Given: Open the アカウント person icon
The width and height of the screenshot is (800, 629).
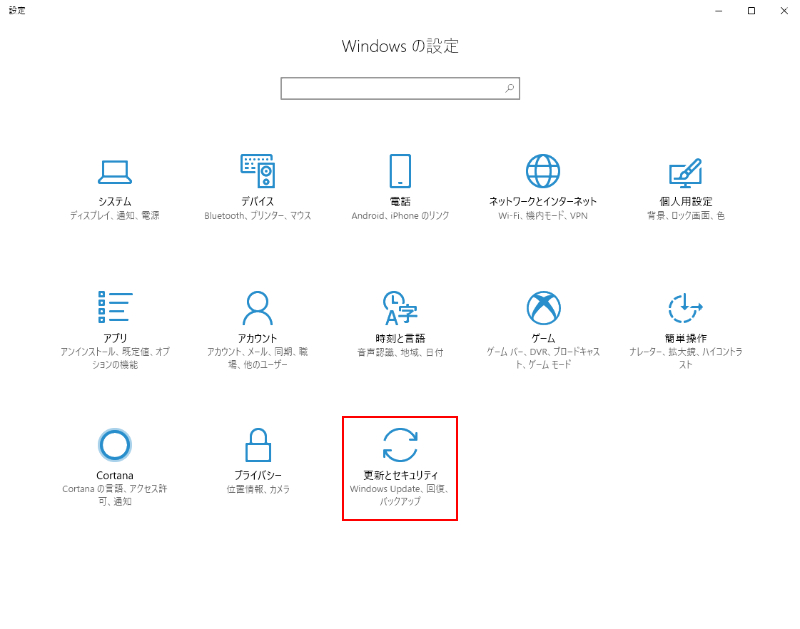Looking at the screenshot, I should tap(258, 308).
